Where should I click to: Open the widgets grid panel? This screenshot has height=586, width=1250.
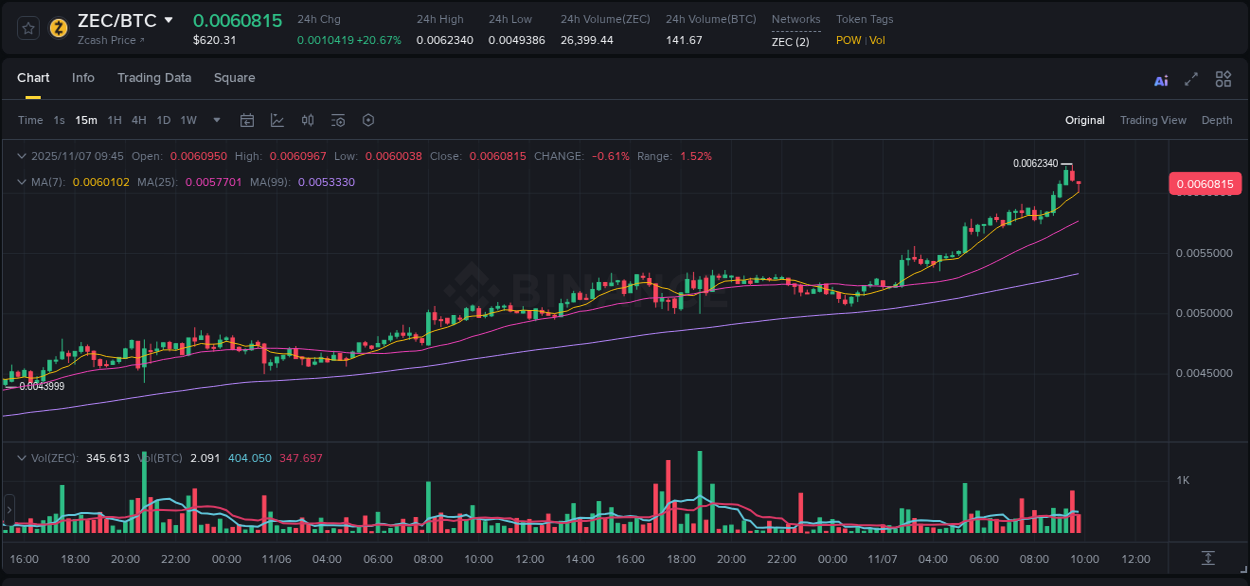coord(1223,79)
